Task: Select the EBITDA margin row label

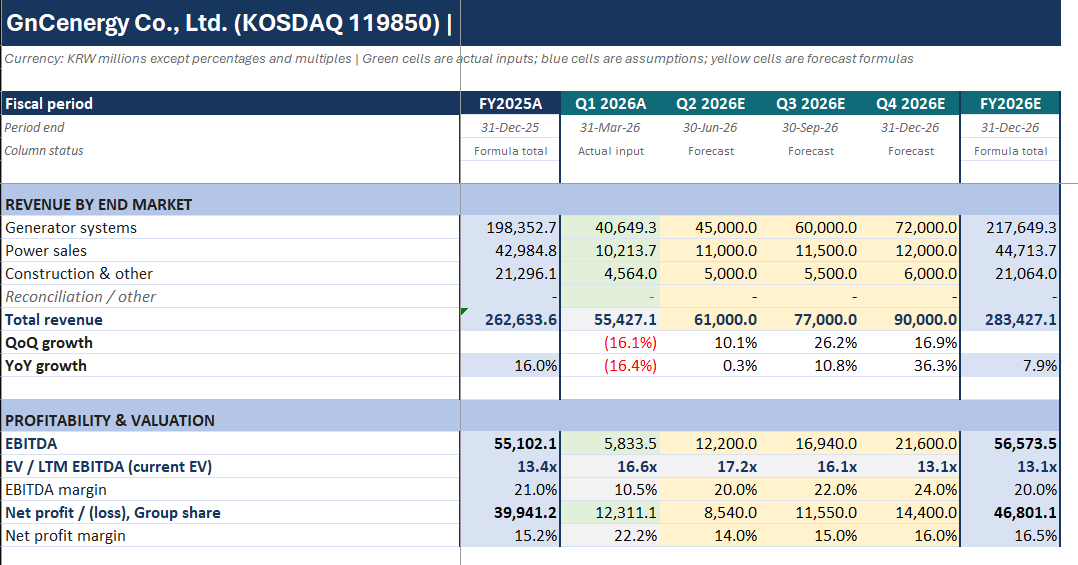Action: click(230, 489)
